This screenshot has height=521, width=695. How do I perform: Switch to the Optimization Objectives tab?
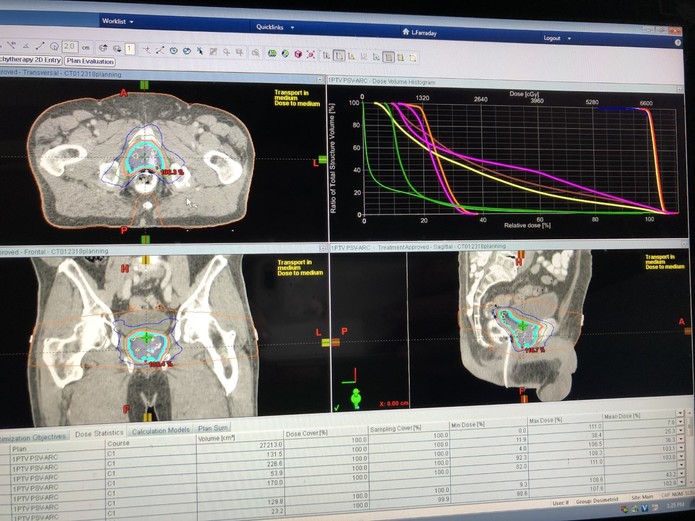(x=35, y=437)
